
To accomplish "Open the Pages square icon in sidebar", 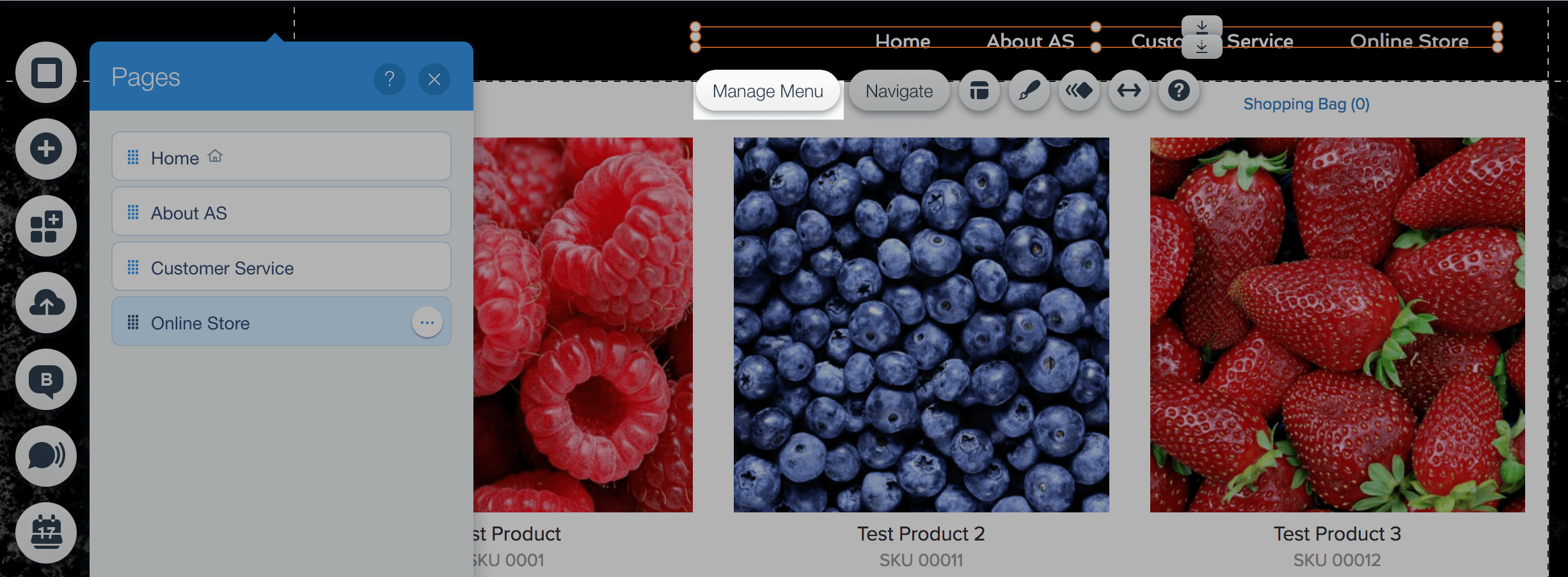I will tap(46, 72).
